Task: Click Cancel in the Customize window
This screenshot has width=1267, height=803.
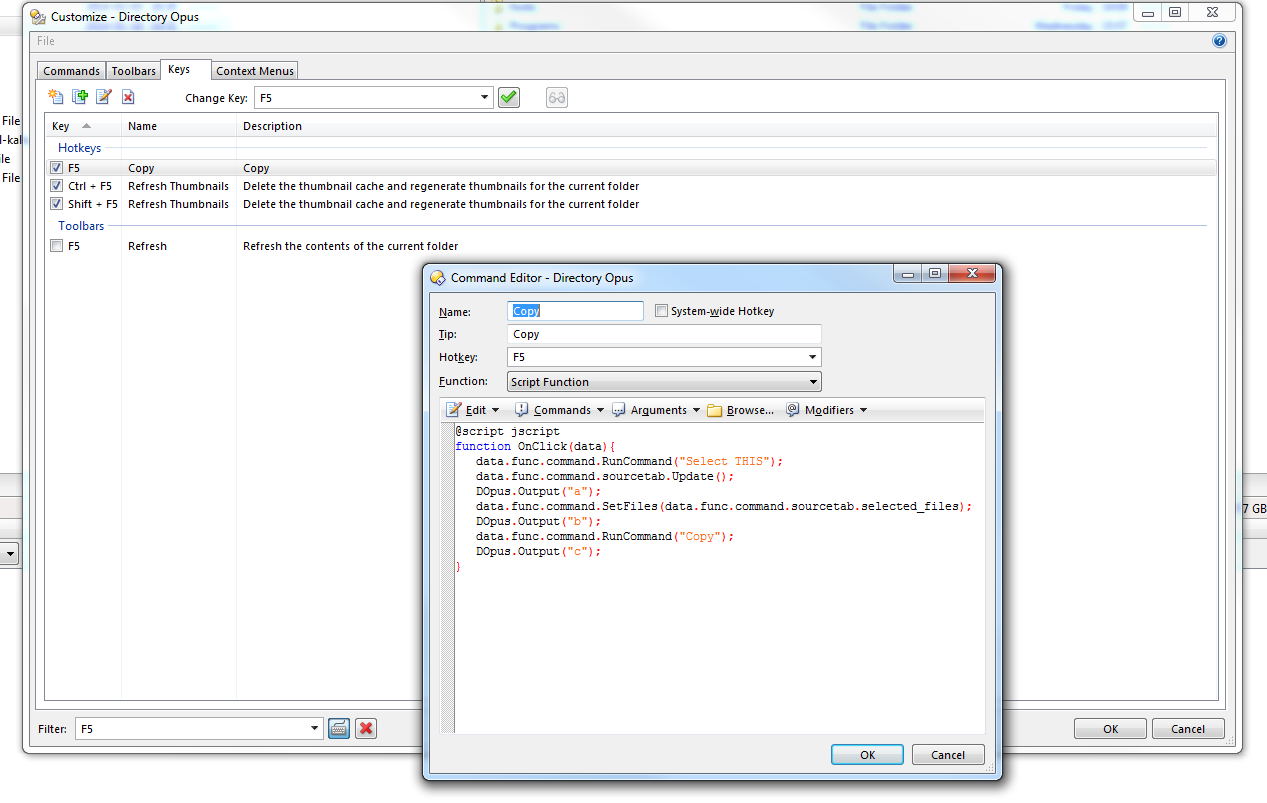Action: [1188, 729]
